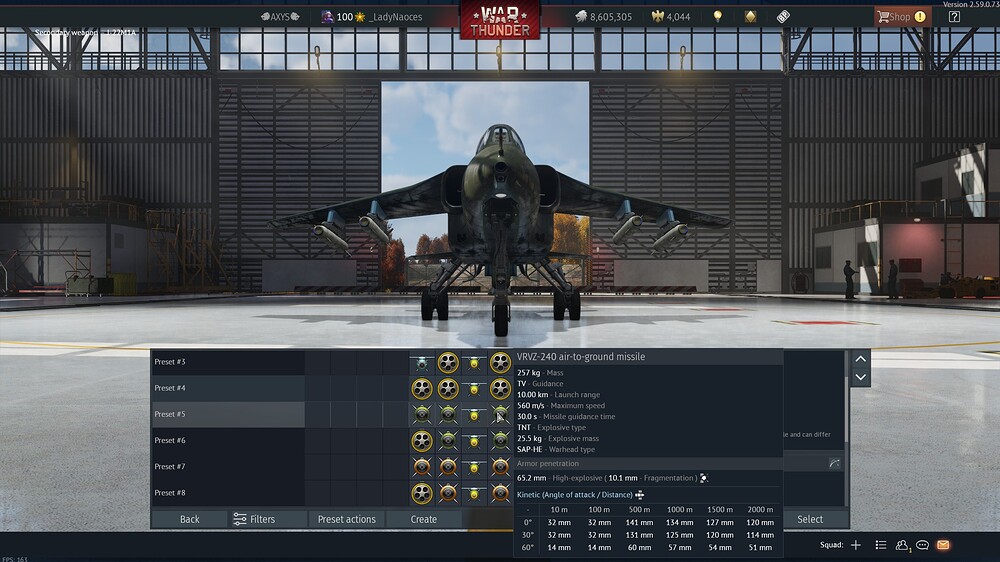The width and height of the screenshot is (1000, 562).
Task: Select the fourth slot green missile in Preset #5
Action: tap(500, 415)
